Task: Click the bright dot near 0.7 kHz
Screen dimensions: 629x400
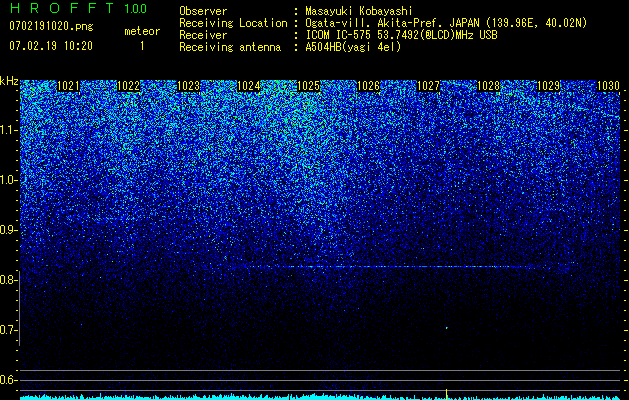Action: [x=446, y=328]
